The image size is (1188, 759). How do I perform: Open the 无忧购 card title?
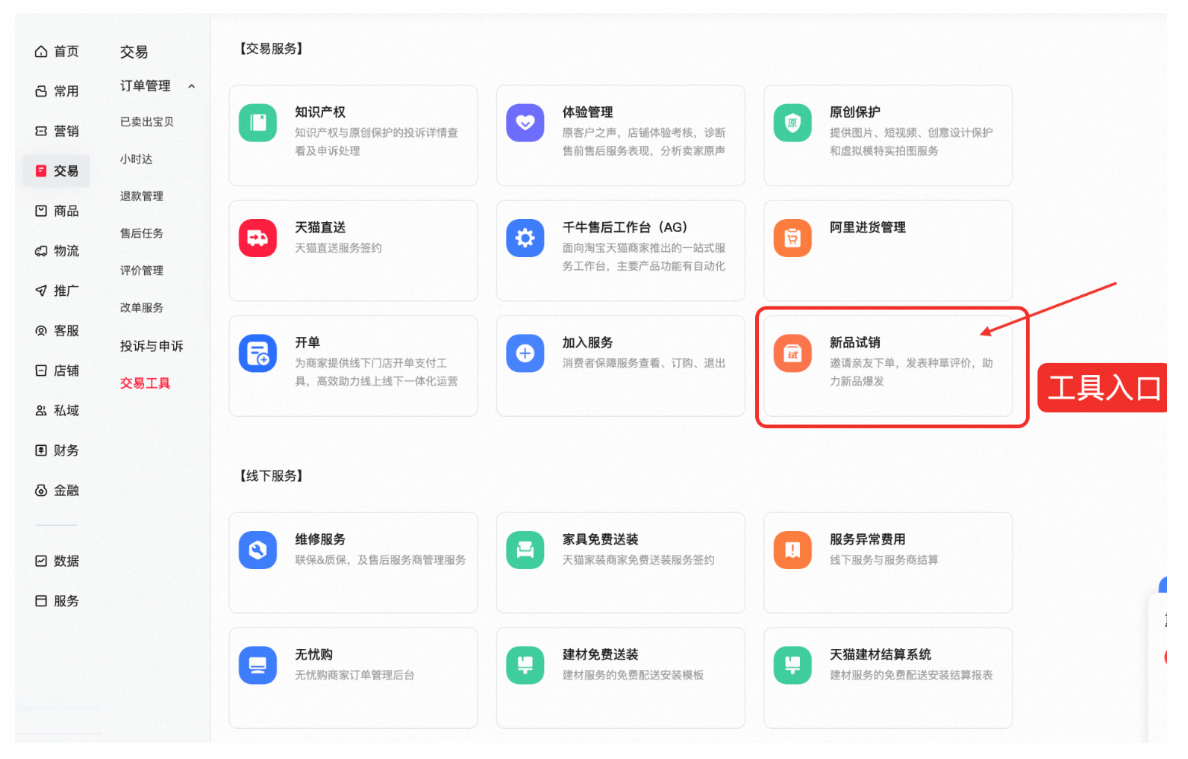314,654
